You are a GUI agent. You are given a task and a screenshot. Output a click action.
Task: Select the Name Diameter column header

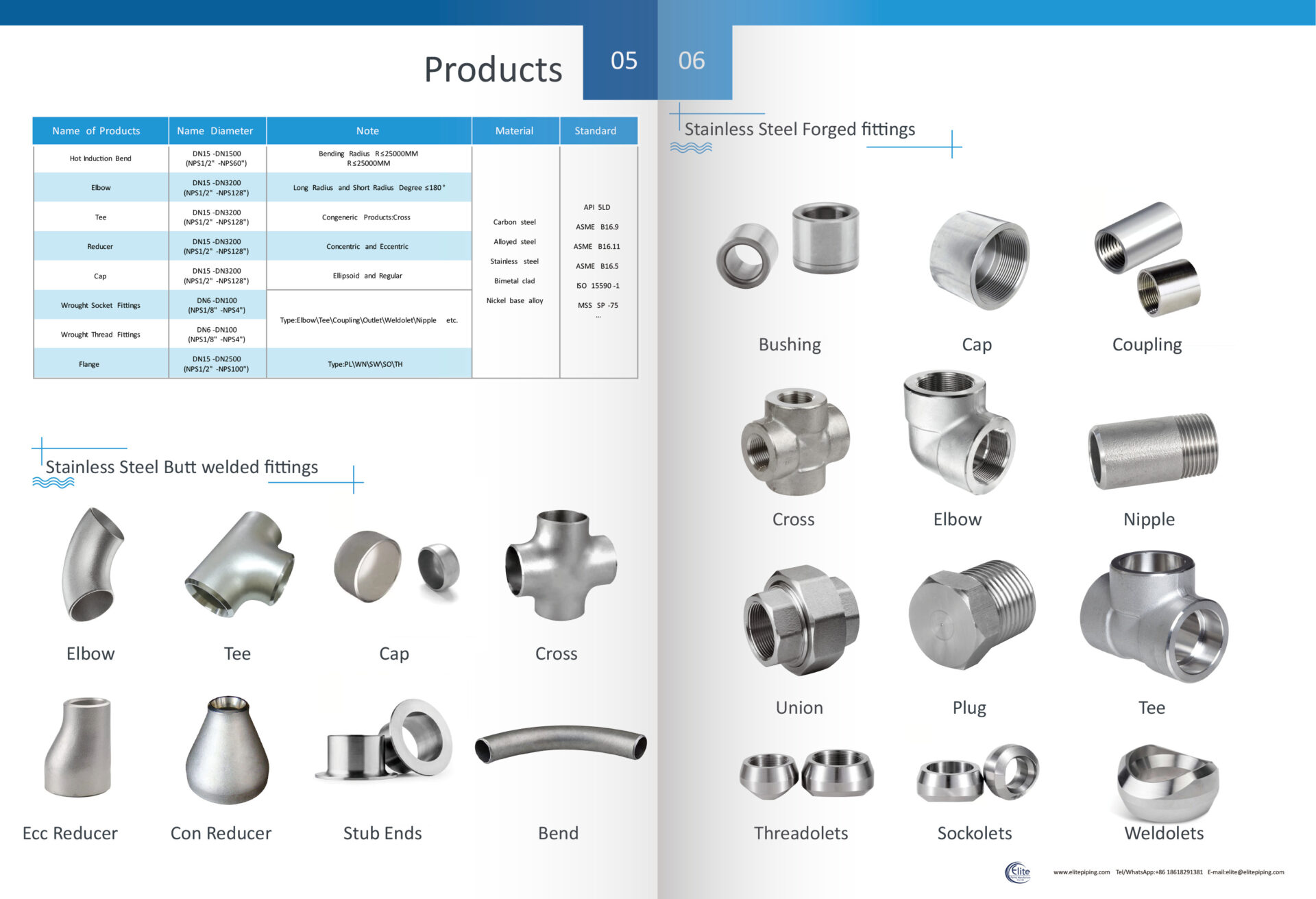click(x=217, y=130)
